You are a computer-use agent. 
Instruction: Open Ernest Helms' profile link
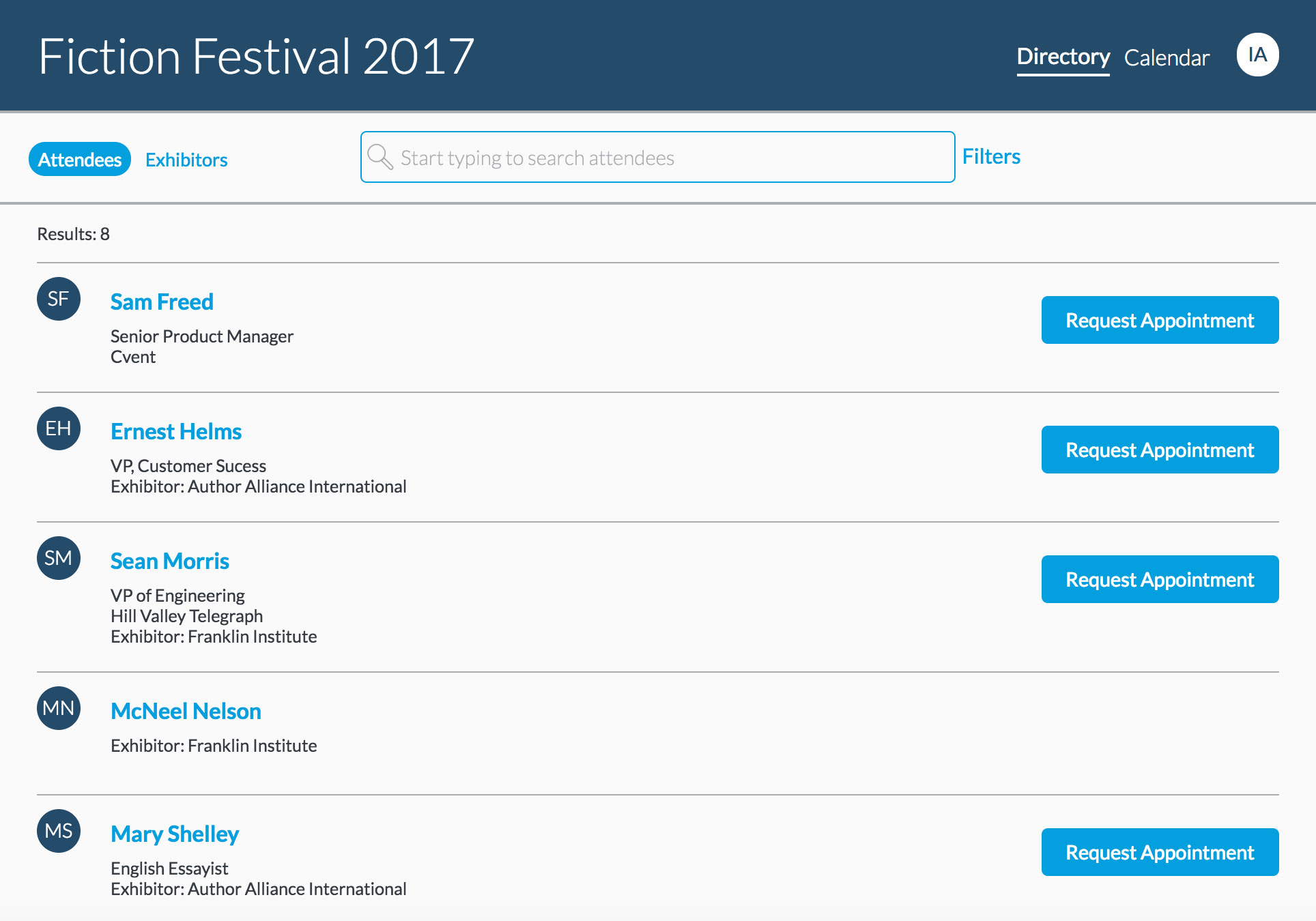[176, 431]
